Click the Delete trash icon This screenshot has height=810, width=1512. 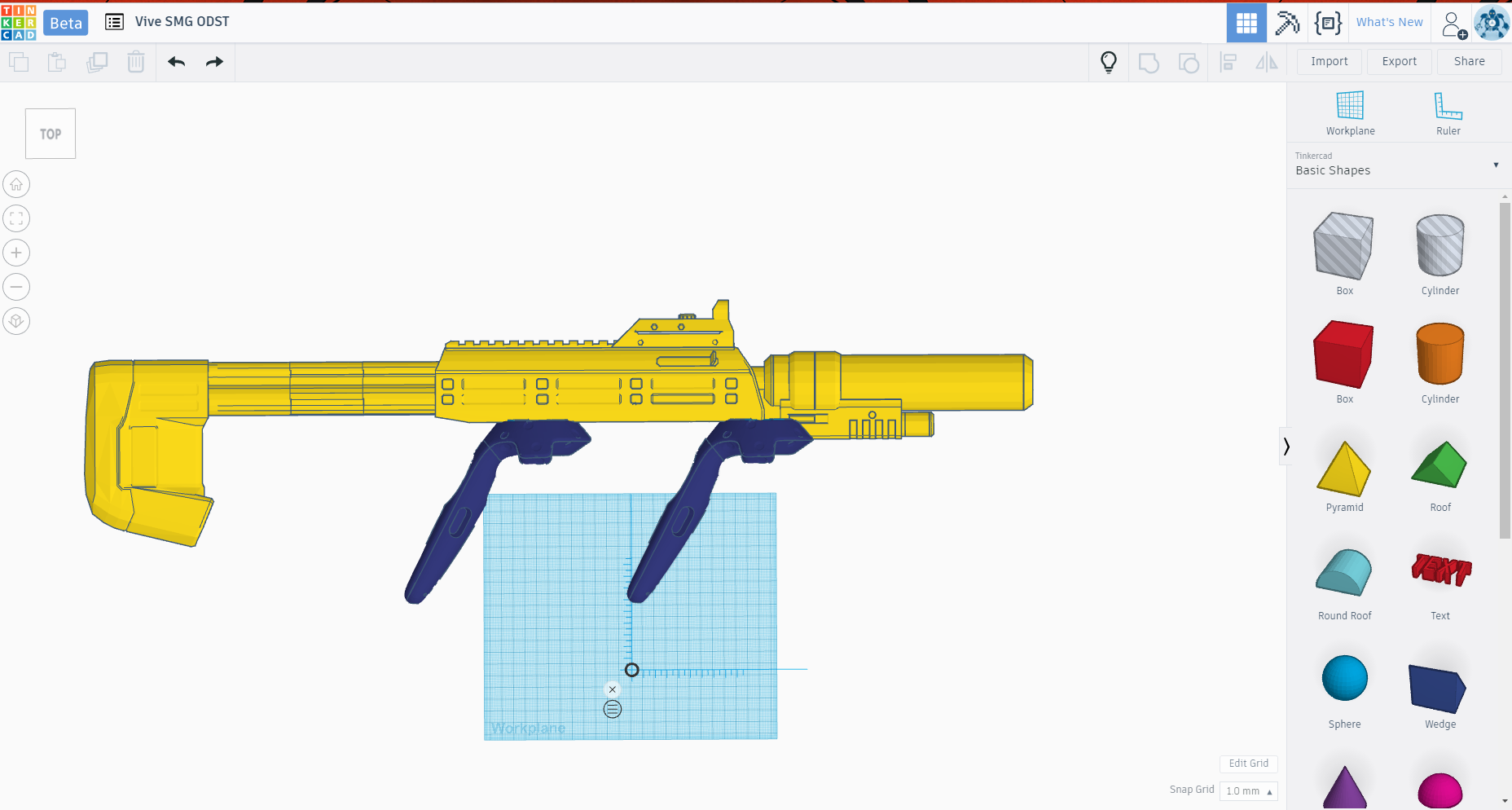pos(136,62)
